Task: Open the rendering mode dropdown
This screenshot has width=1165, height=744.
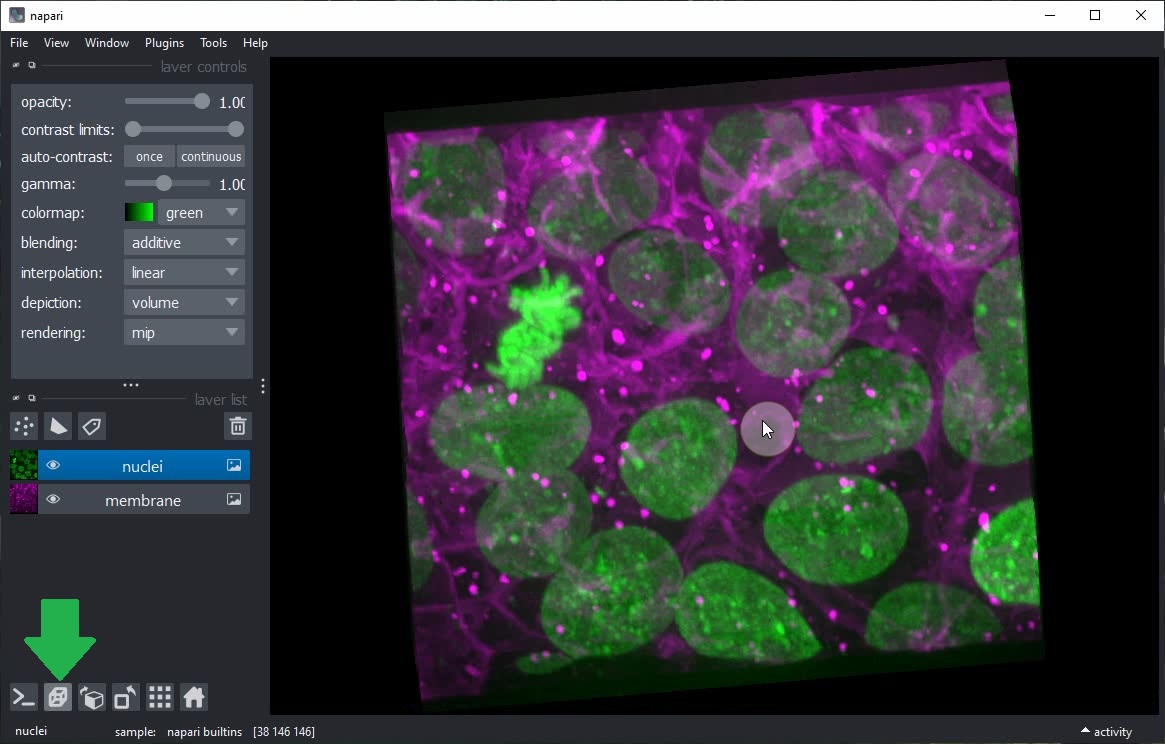Action: pos(185,333)
